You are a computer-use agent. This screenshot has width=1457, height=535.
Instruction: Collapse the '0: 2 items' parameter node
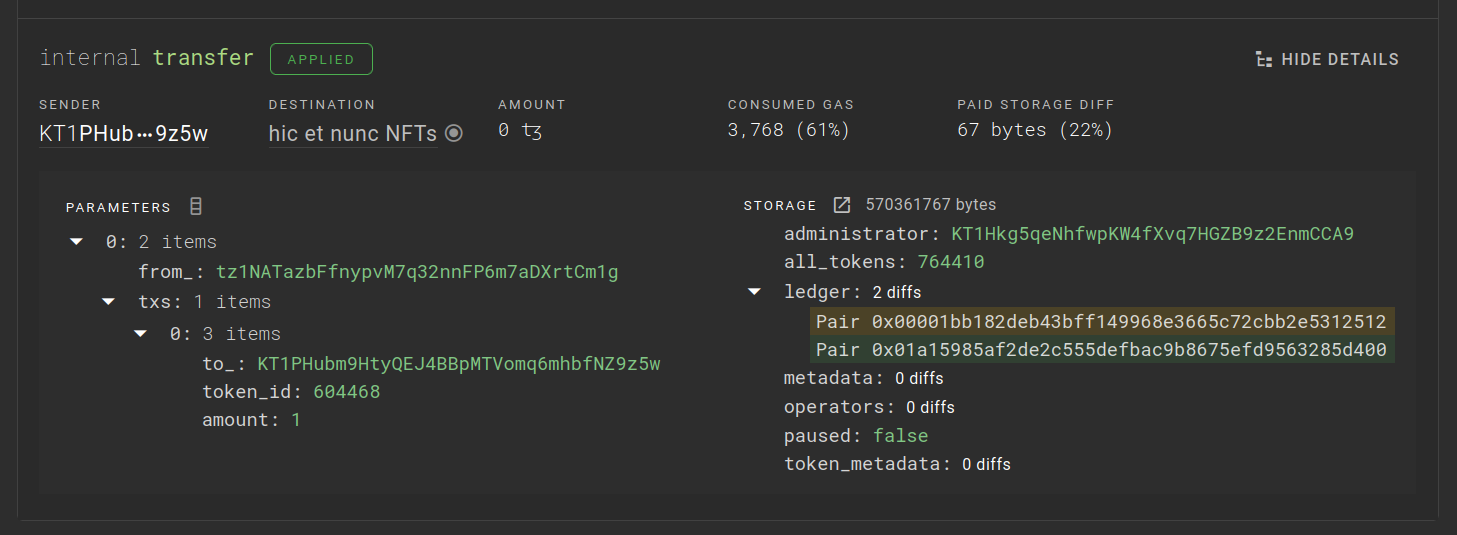pos(76,242)
